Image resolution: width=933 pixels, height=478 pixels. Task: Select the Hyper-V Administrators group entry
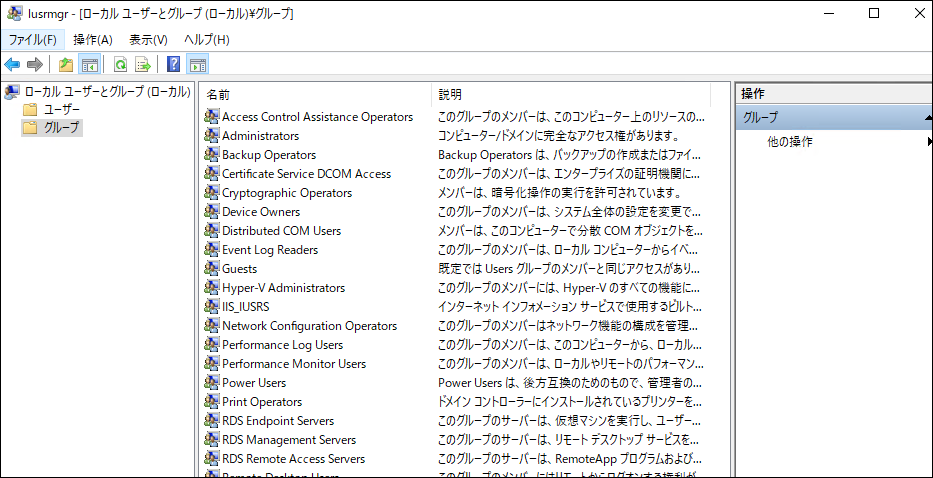coord(283,288)
